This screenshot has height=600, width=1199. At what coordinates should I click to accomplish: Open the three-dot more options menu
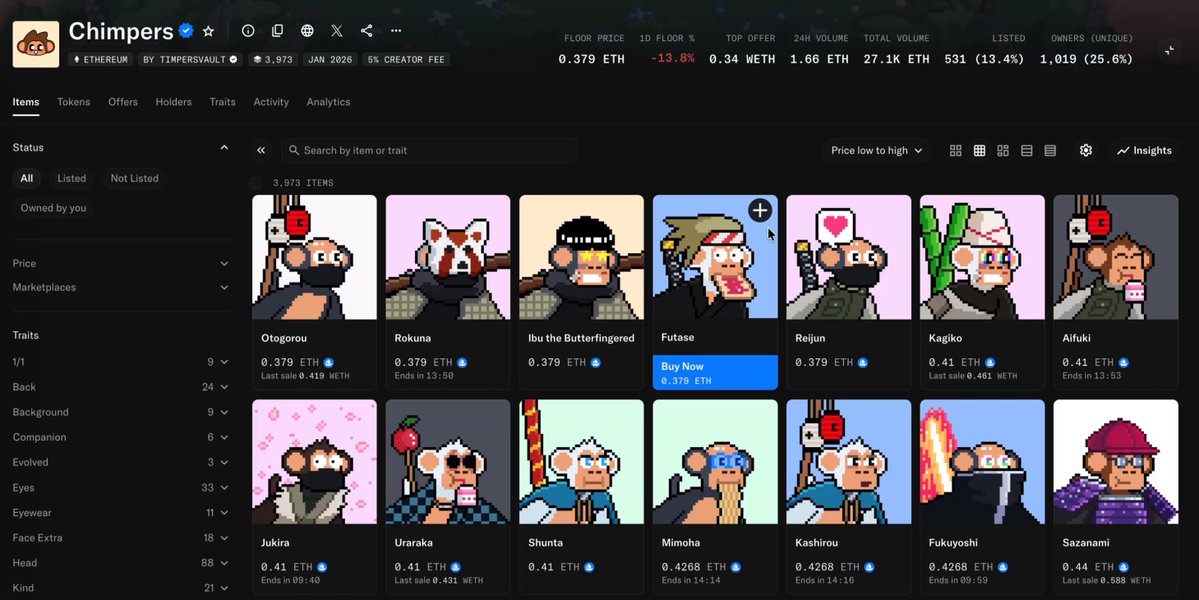pyautogui.click(x=396, y=31)
